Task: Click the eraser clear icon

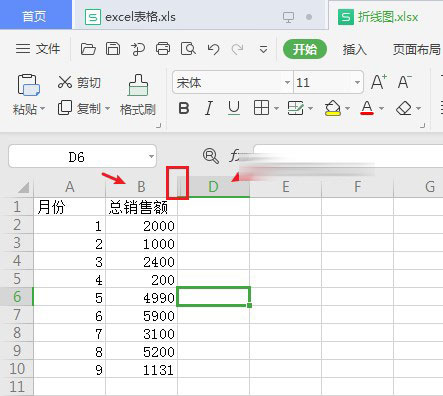Action: (404, 108)
